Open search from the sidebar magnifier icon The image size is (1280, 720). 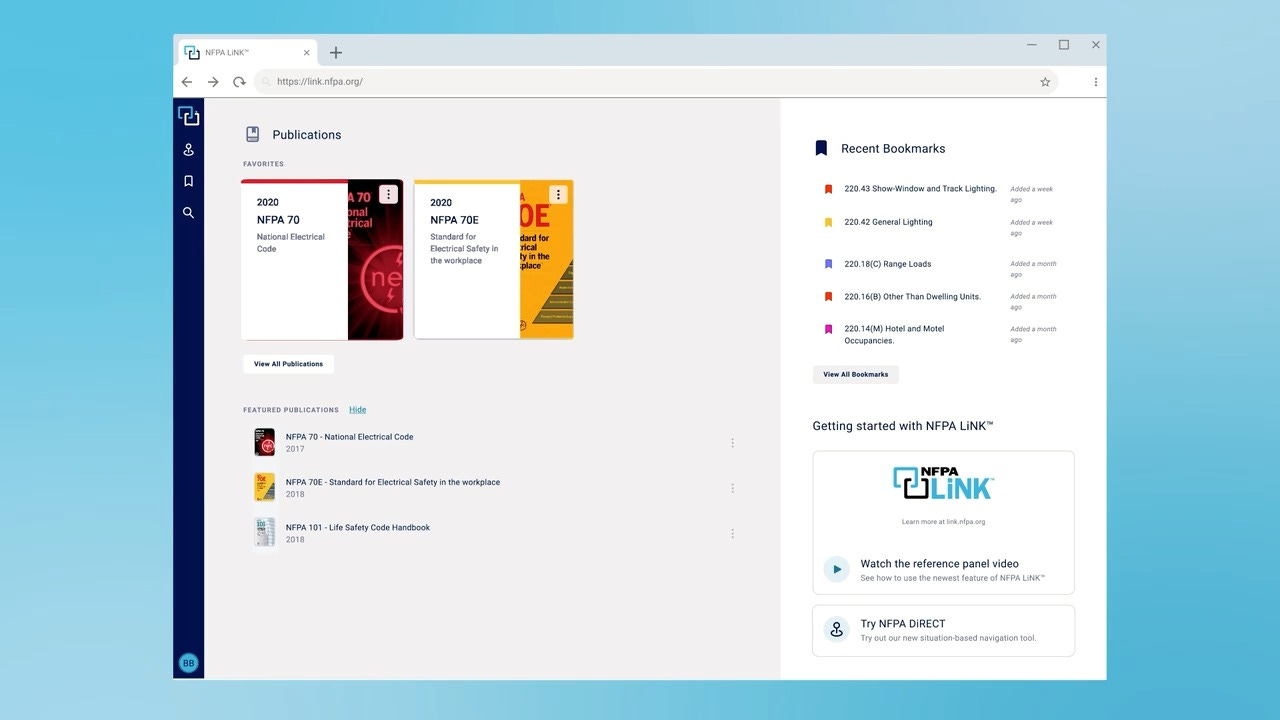(188, 213)
